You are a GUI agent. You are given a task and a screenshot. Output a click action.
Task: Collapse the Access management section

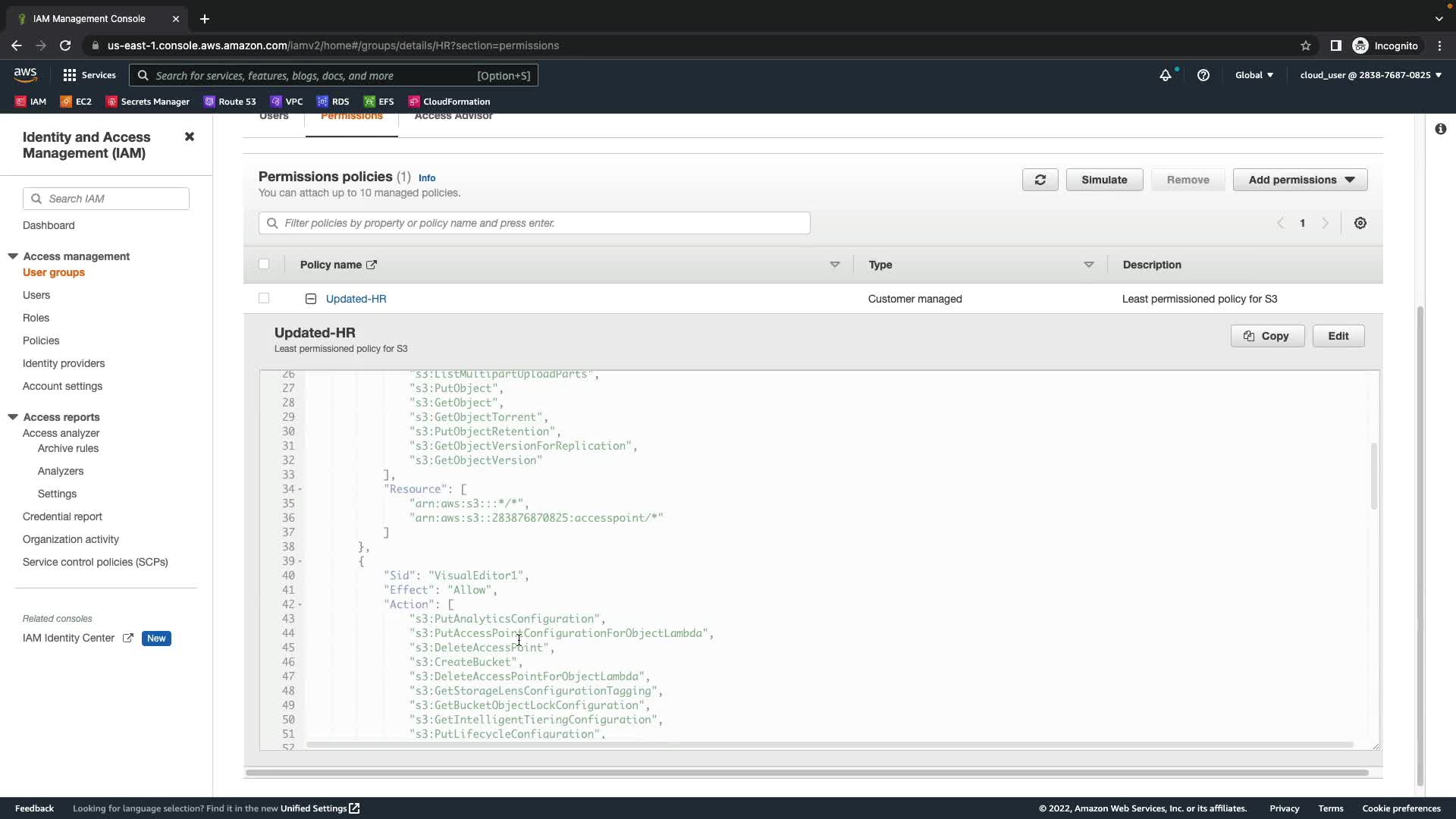click(x=13, y=256)
